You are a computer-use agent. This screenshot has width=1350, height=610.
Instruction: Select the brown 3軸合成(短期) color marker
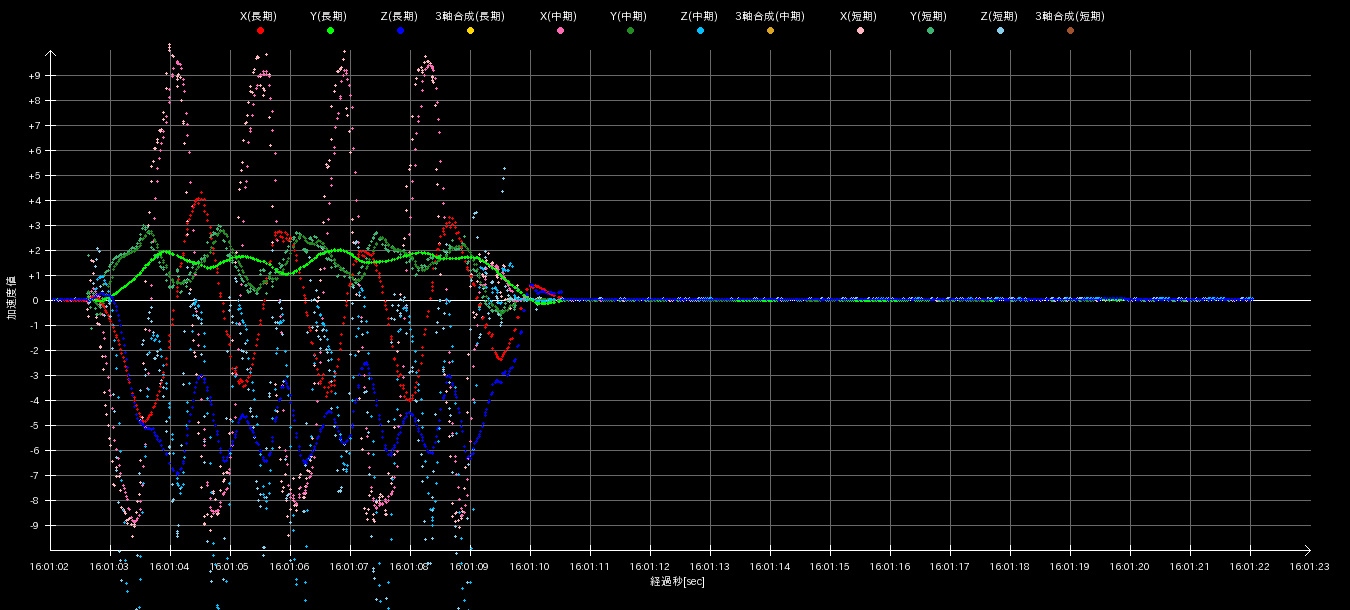(1070, 31)
